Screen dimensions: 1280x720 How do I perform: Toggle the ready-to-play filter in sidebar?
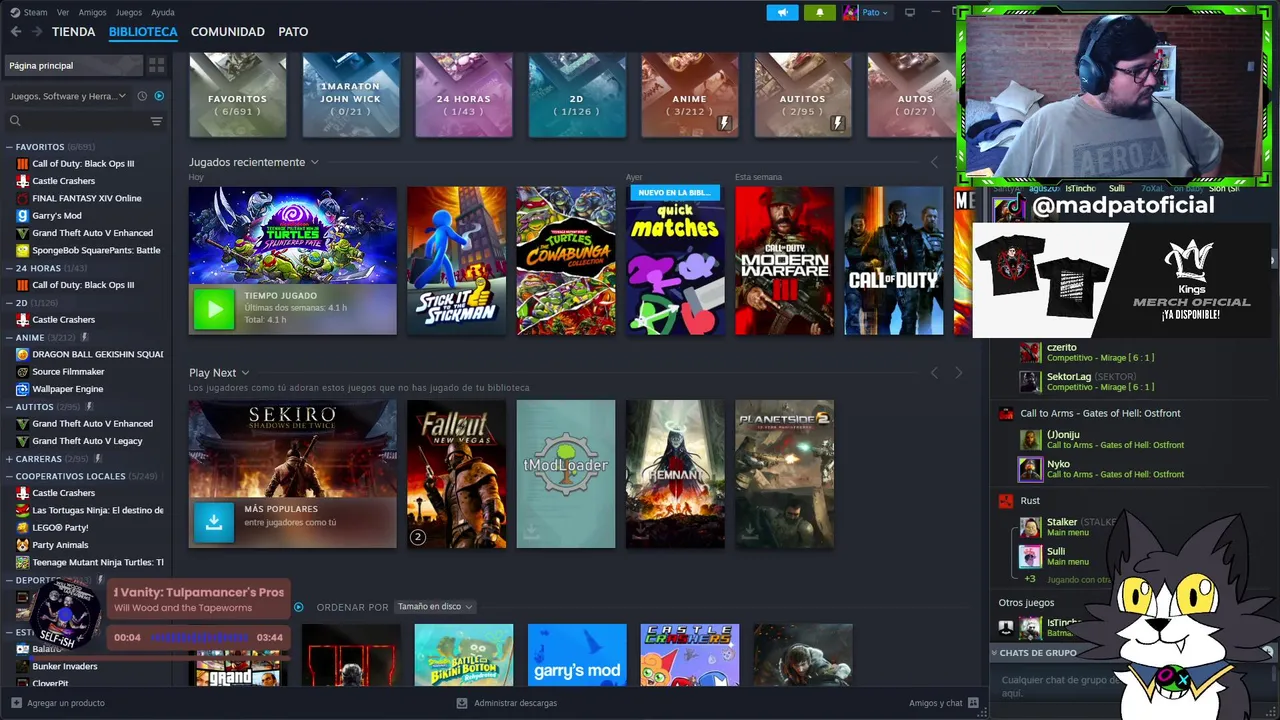pos(159,96)
